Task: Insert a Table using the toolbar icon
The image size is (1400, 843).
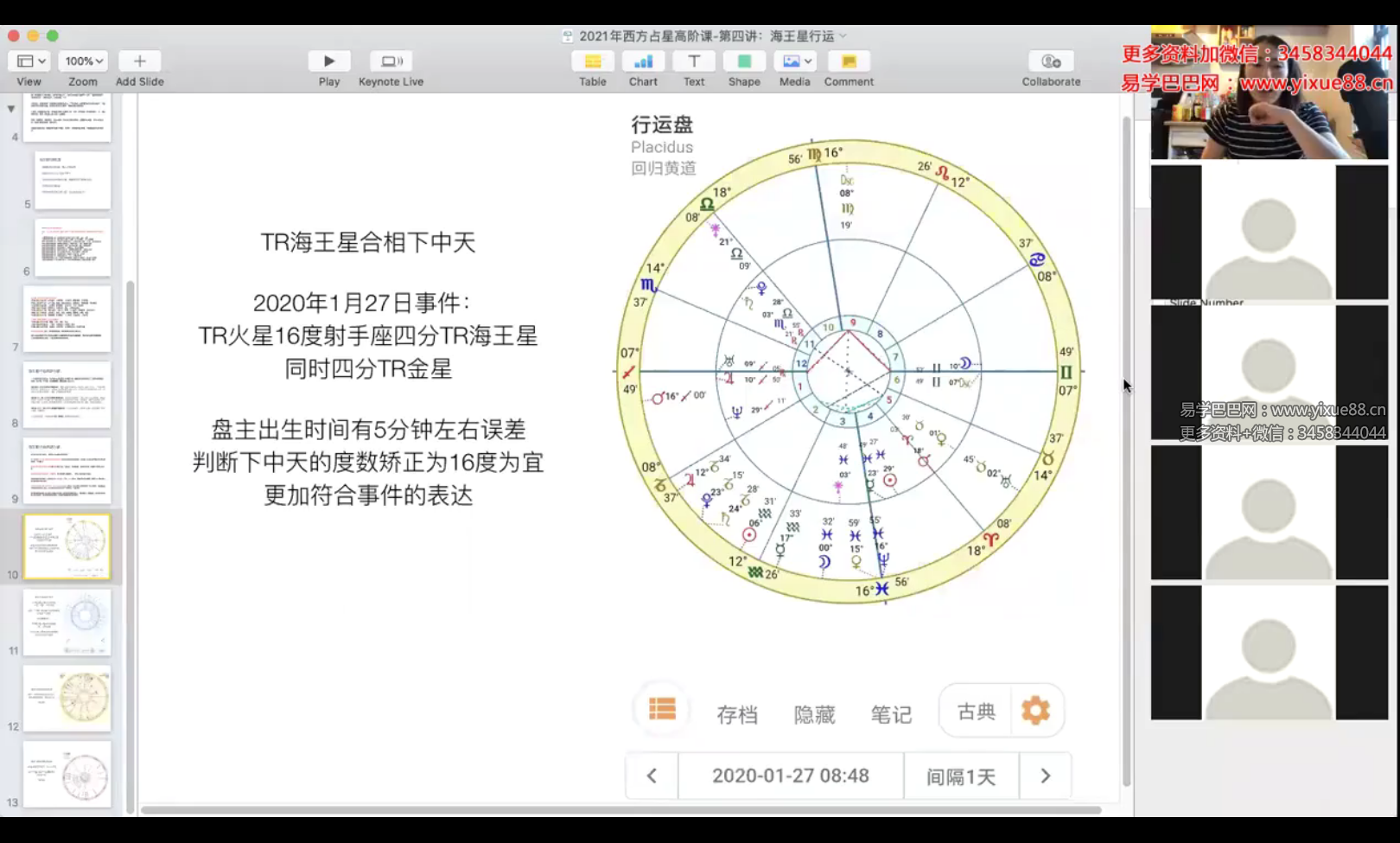Action: click(592, 61)
